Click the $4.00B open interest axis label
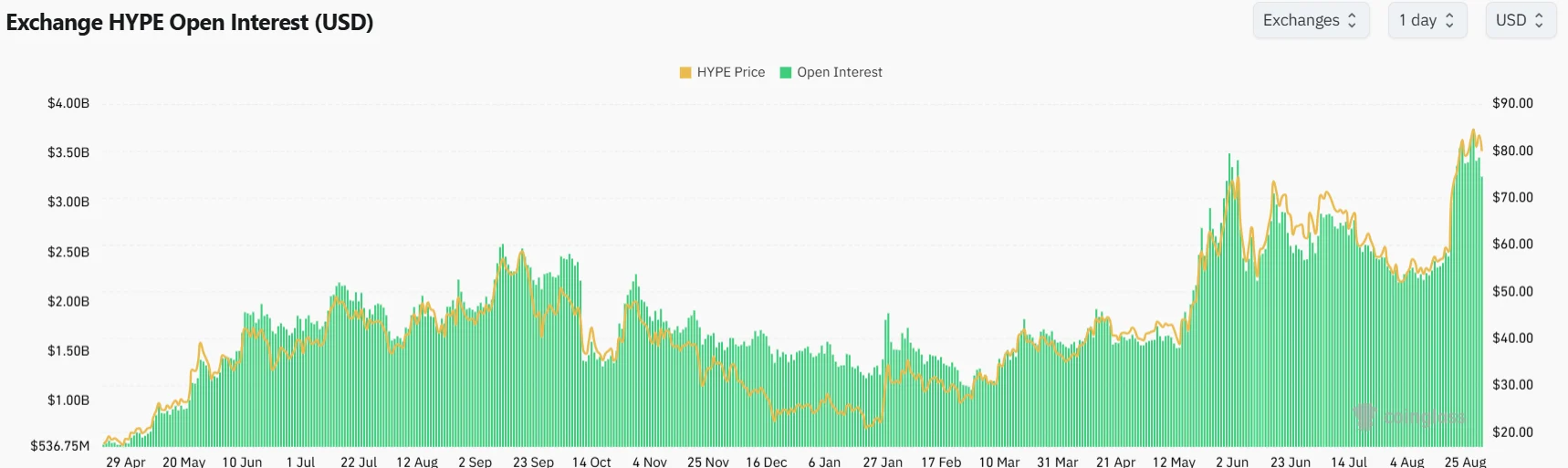1568x468 pixels. [68, 103]
